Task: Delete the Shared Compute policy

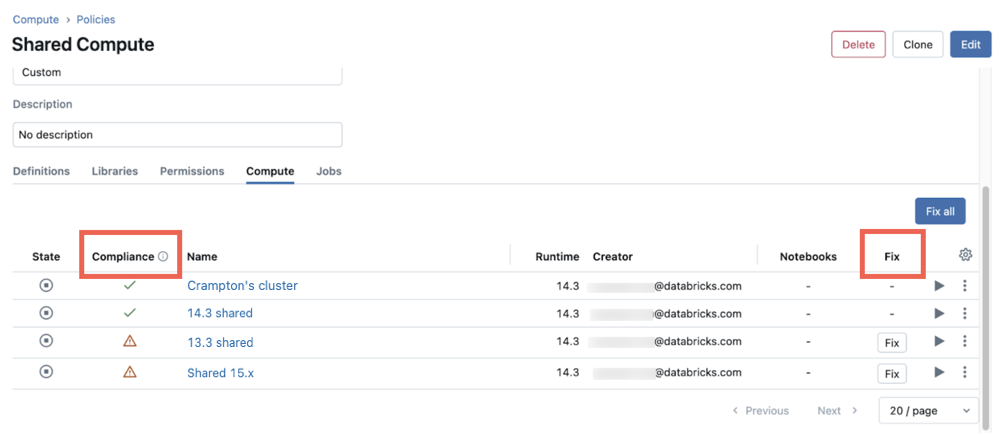Action: pyautogui.click(x=858, y=44)
